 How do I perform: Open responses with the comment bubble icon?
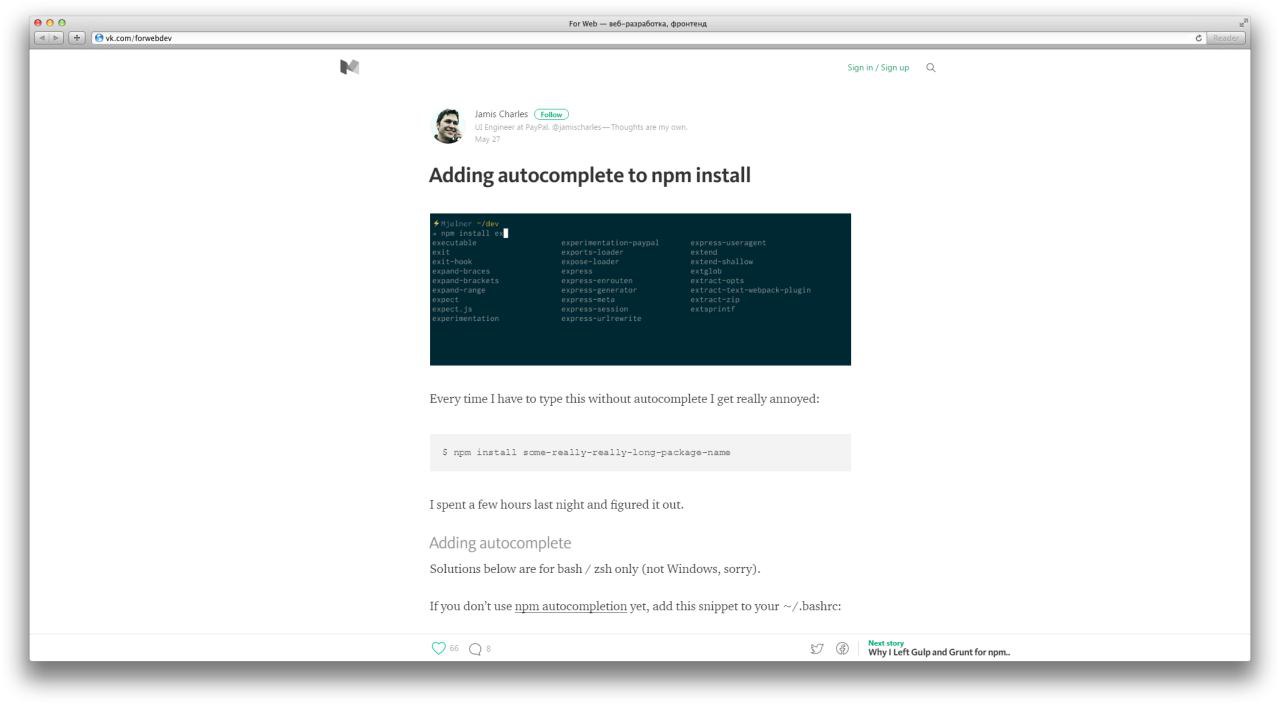[x=475, y=649]
